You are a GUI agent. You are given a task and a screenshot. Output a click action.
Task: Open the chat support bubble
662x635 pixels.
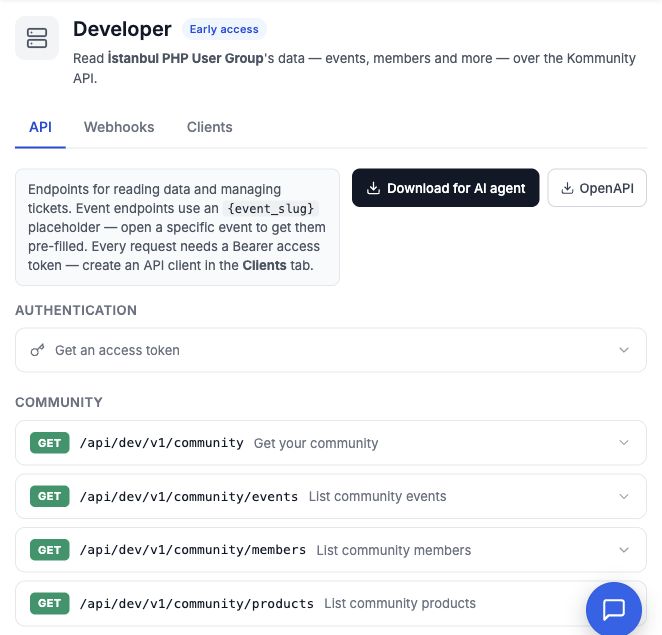point(613,609)
